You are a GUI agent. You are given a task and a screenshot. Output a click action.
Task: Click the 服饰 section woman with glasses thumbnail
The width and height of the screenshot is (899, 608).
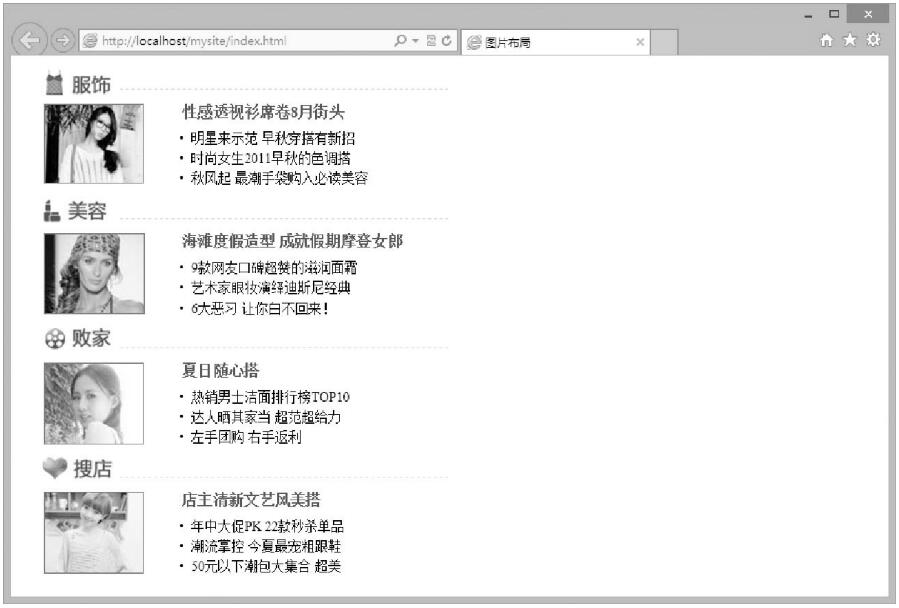pyautogui.click(x=94, y=144)
